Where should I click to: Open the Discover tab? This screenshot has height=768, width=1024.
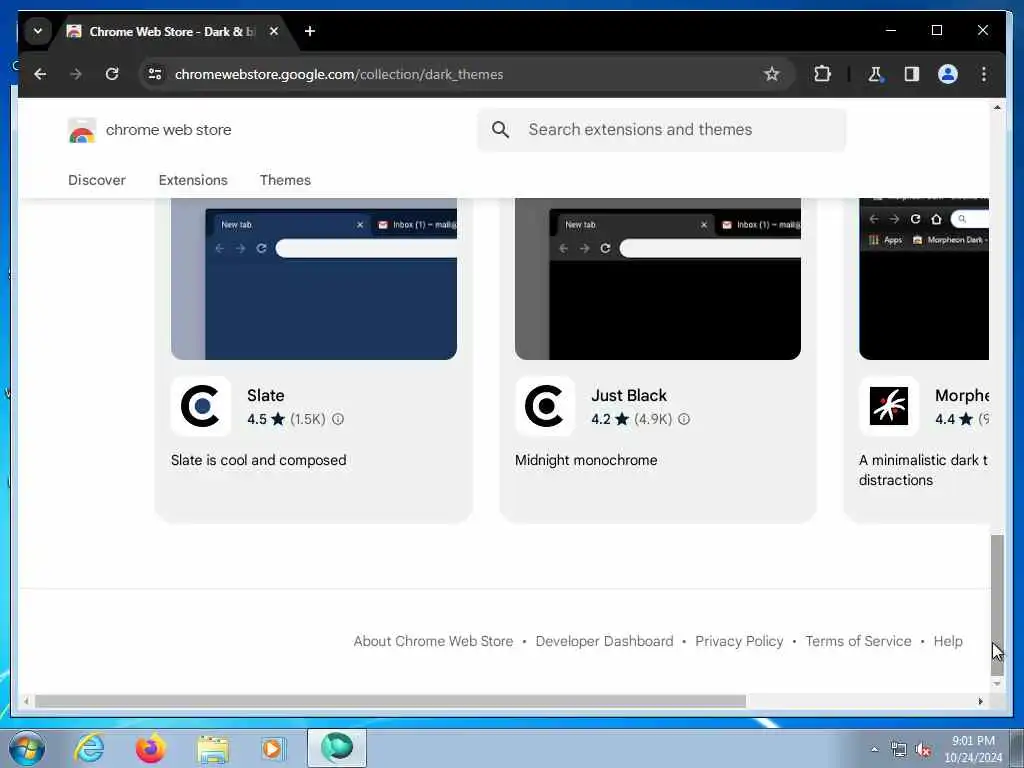(x=97, y=180)
